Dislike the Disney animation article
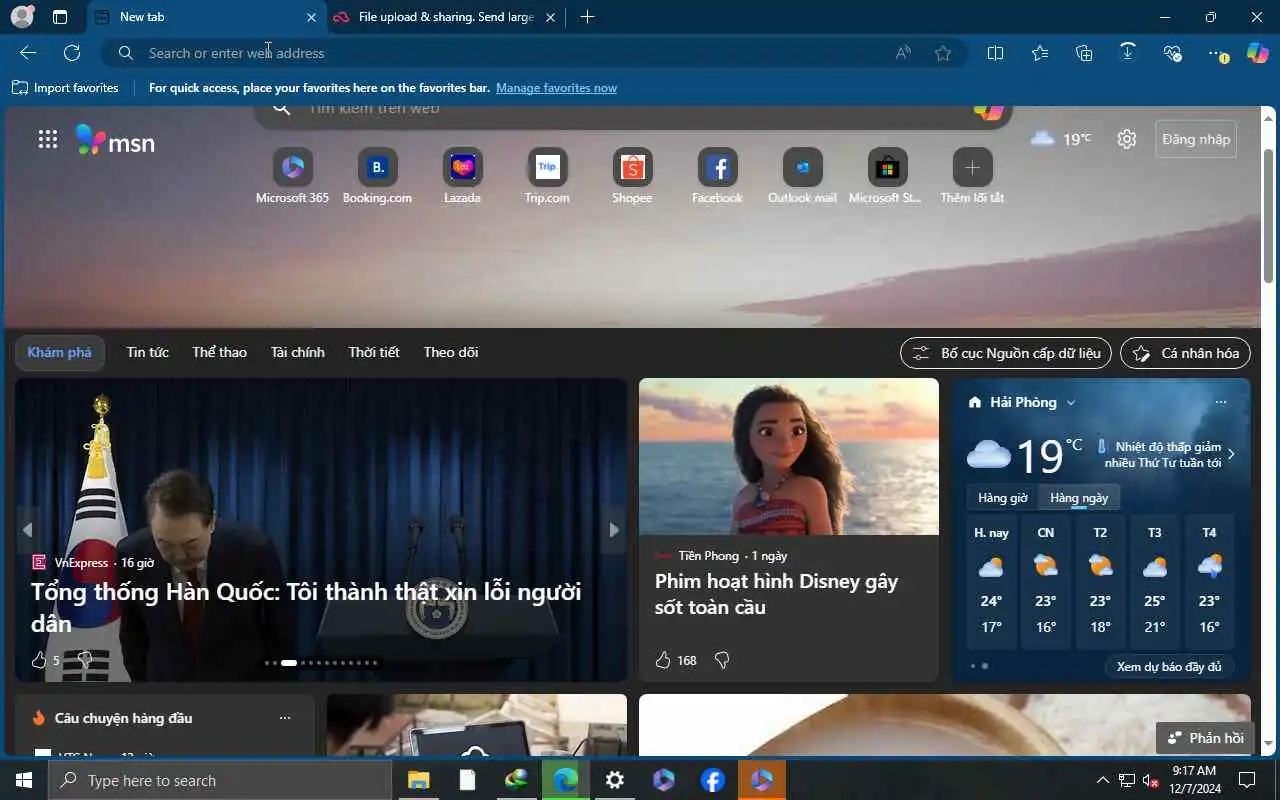 click(722, 660)
